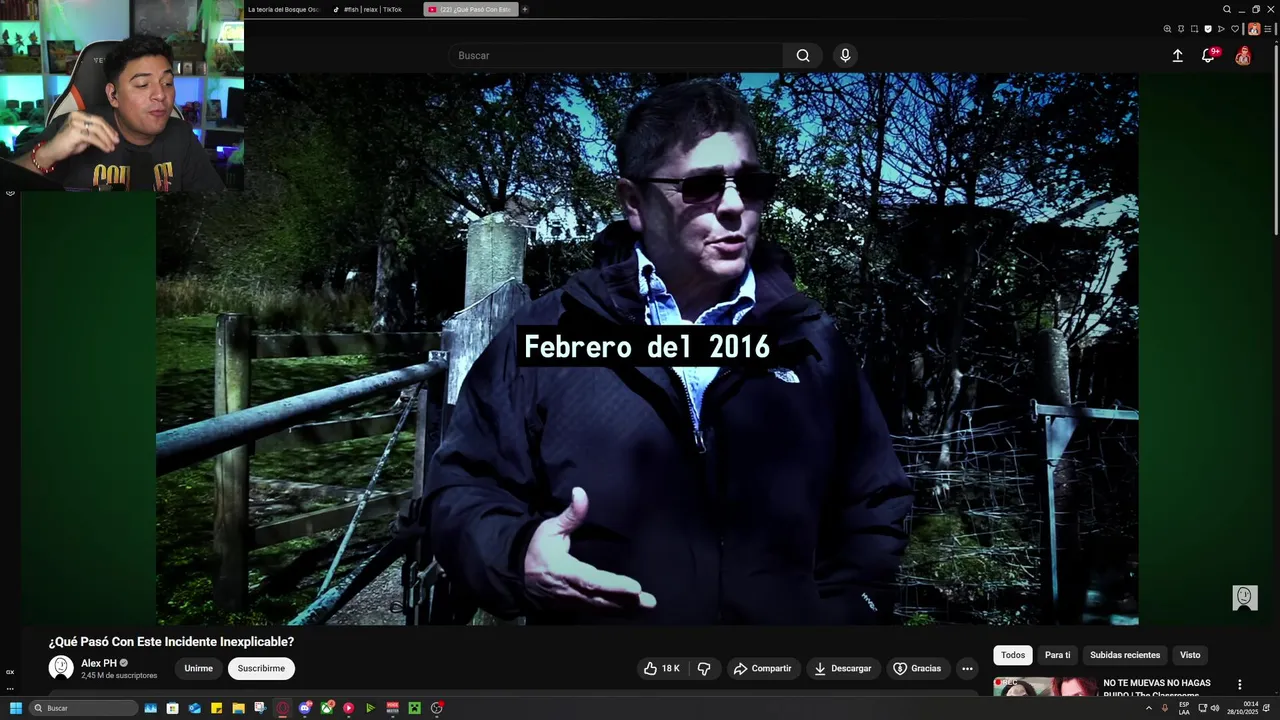Select the 'Visto' filter chip
The height and width of the screenshot is (720, 1280).
click(1190, 655)
